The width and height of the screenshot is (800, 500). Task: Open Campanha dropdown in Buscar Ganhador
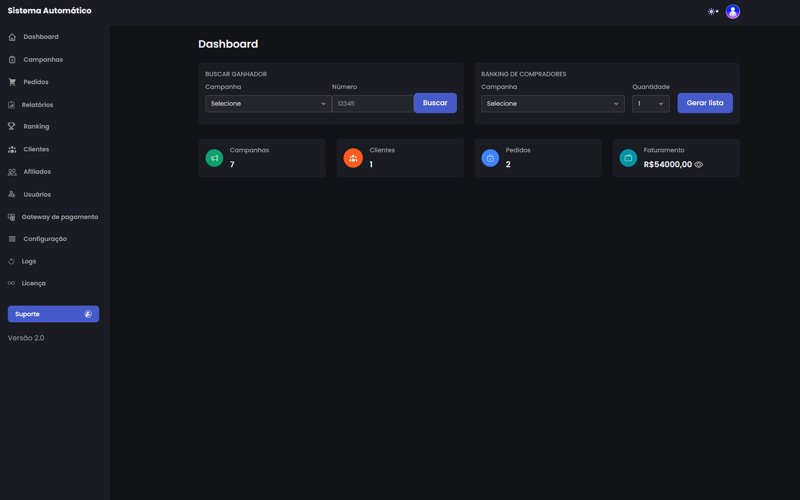coord(268,103)
